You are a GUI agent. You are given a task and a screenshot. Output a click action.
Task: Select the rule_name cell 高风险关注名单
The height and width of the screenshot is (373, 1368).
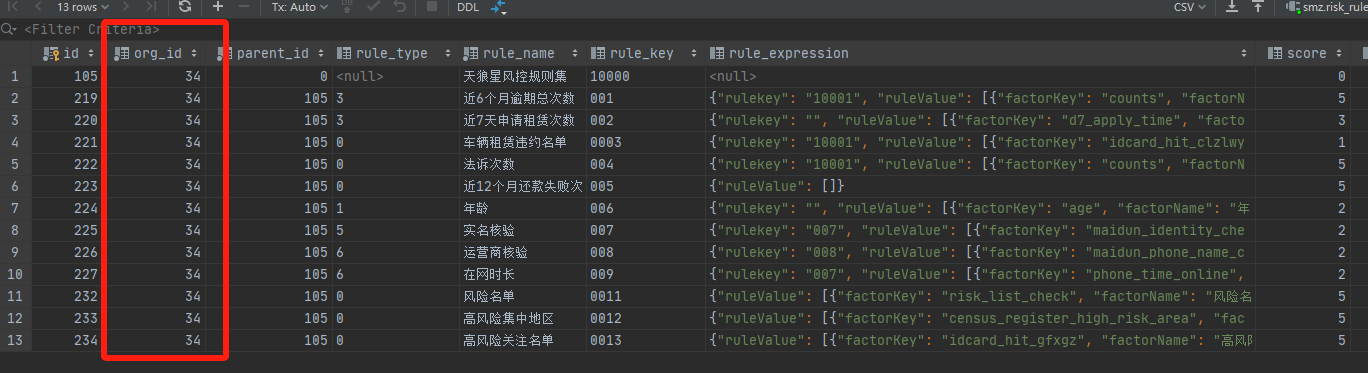point(522,341)
